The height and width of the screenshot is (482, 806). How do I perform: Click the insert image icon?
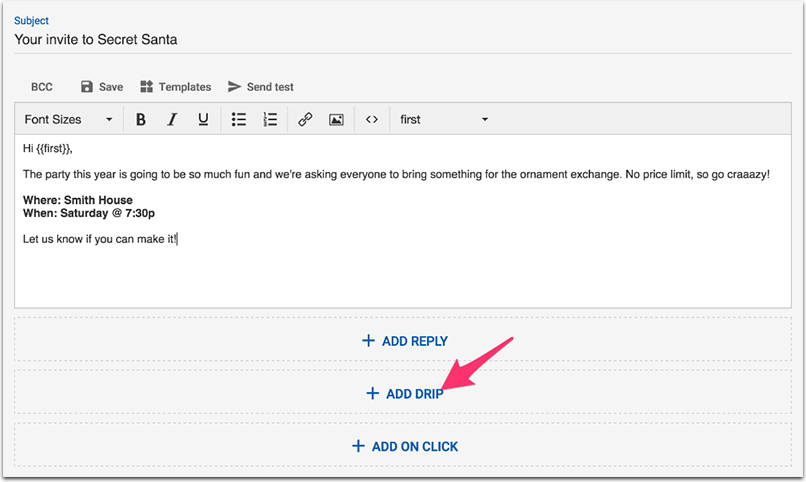337,119
